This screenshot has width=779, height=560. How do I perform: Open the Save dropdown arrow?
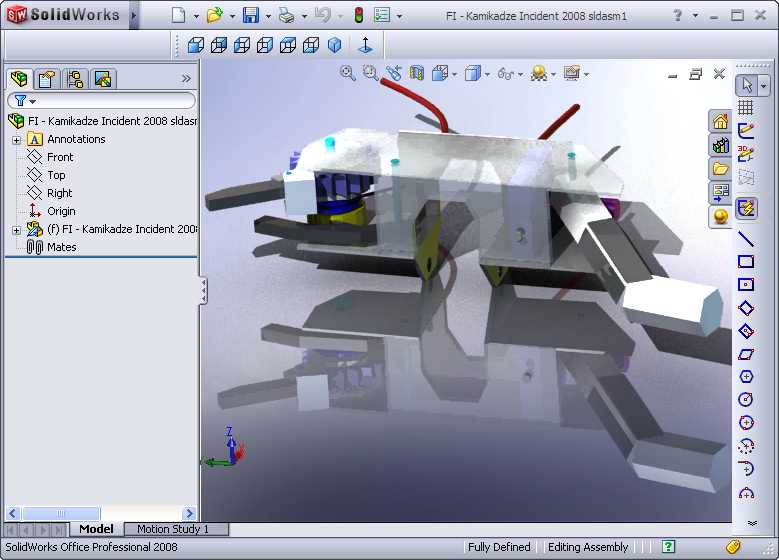pos(268,16)
